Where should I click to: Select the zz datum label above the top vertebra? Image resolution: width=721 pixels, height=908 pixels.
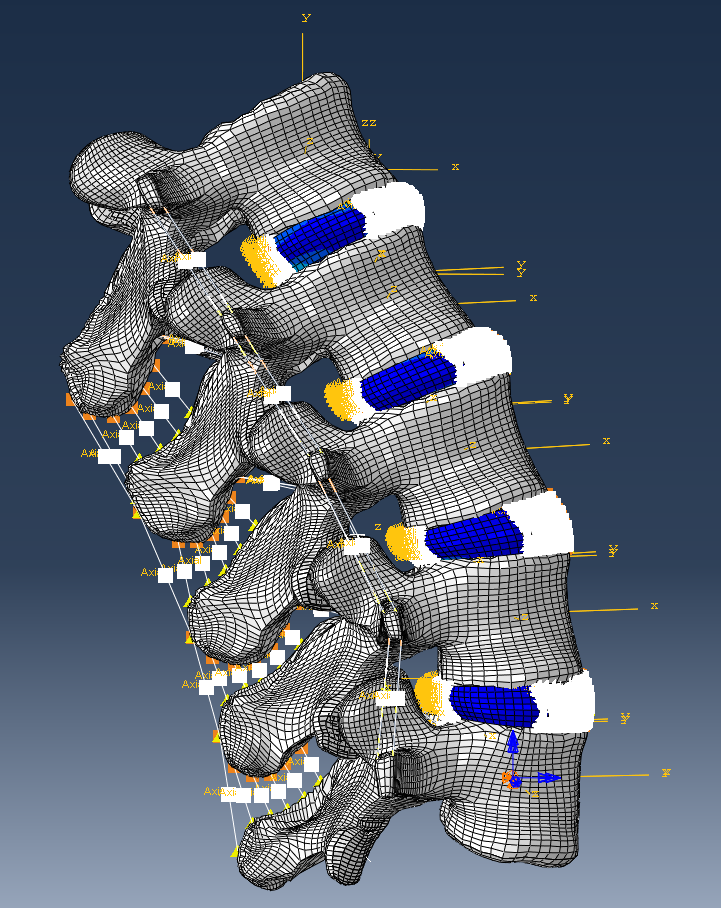click(x=369, y=122)
